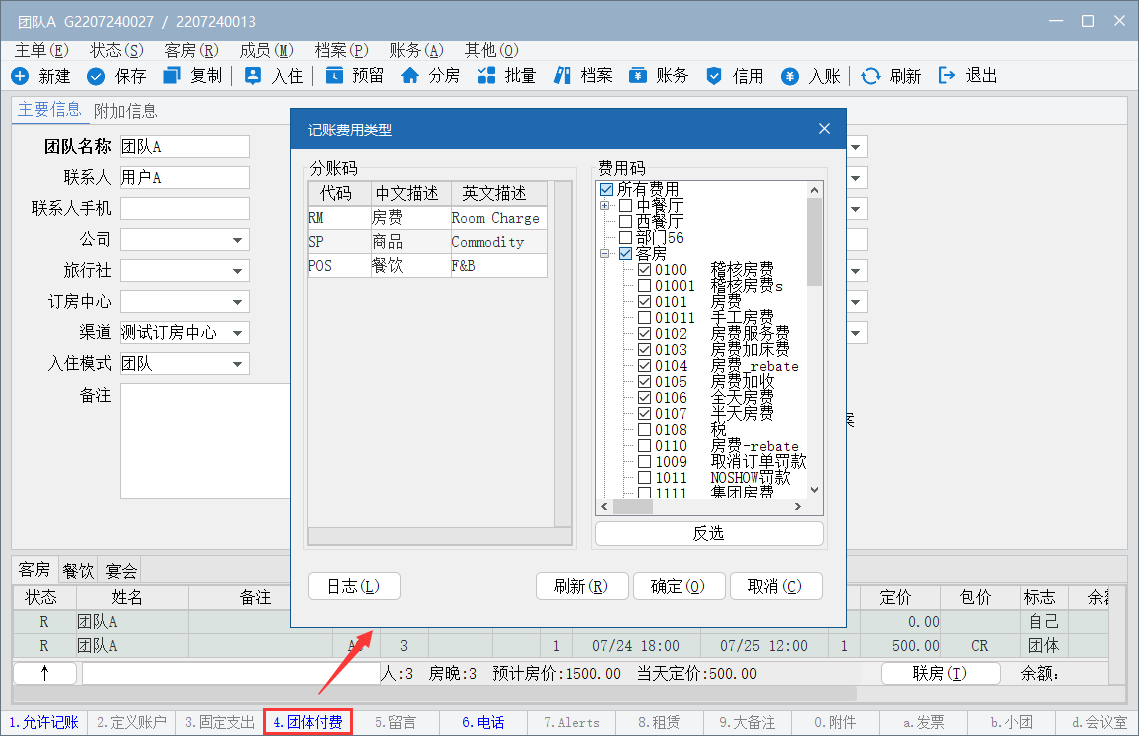The image size is (1139, 736).
Task: Open the 状态(S) menu
Action: [x=117, y=50]
